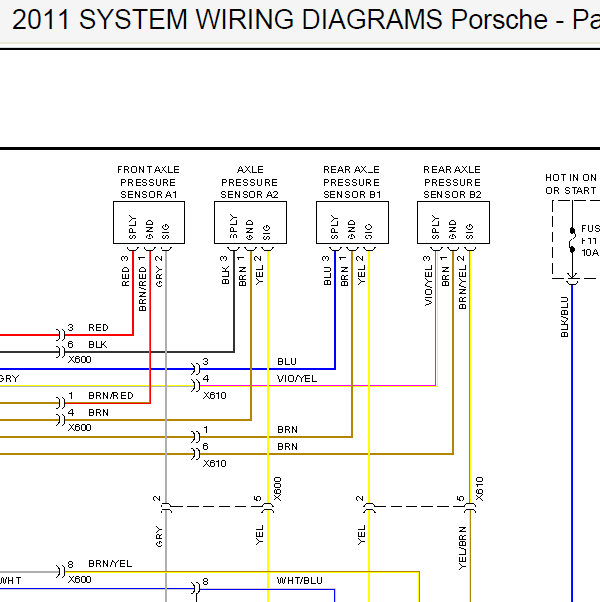Click vertical "X610" label beside pin 5
This screenshot has height=602, width=600.
(479, 489)
